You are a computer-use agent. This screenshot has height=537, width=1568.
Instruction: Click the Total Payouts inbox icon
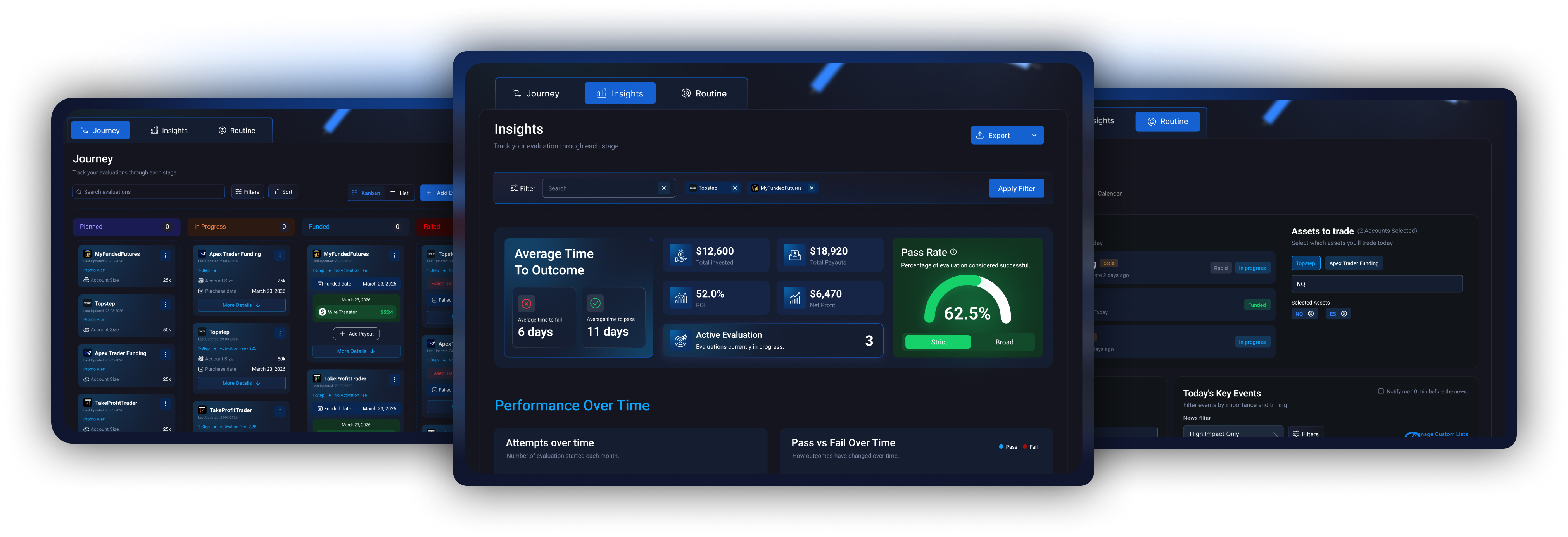(794, 255)
